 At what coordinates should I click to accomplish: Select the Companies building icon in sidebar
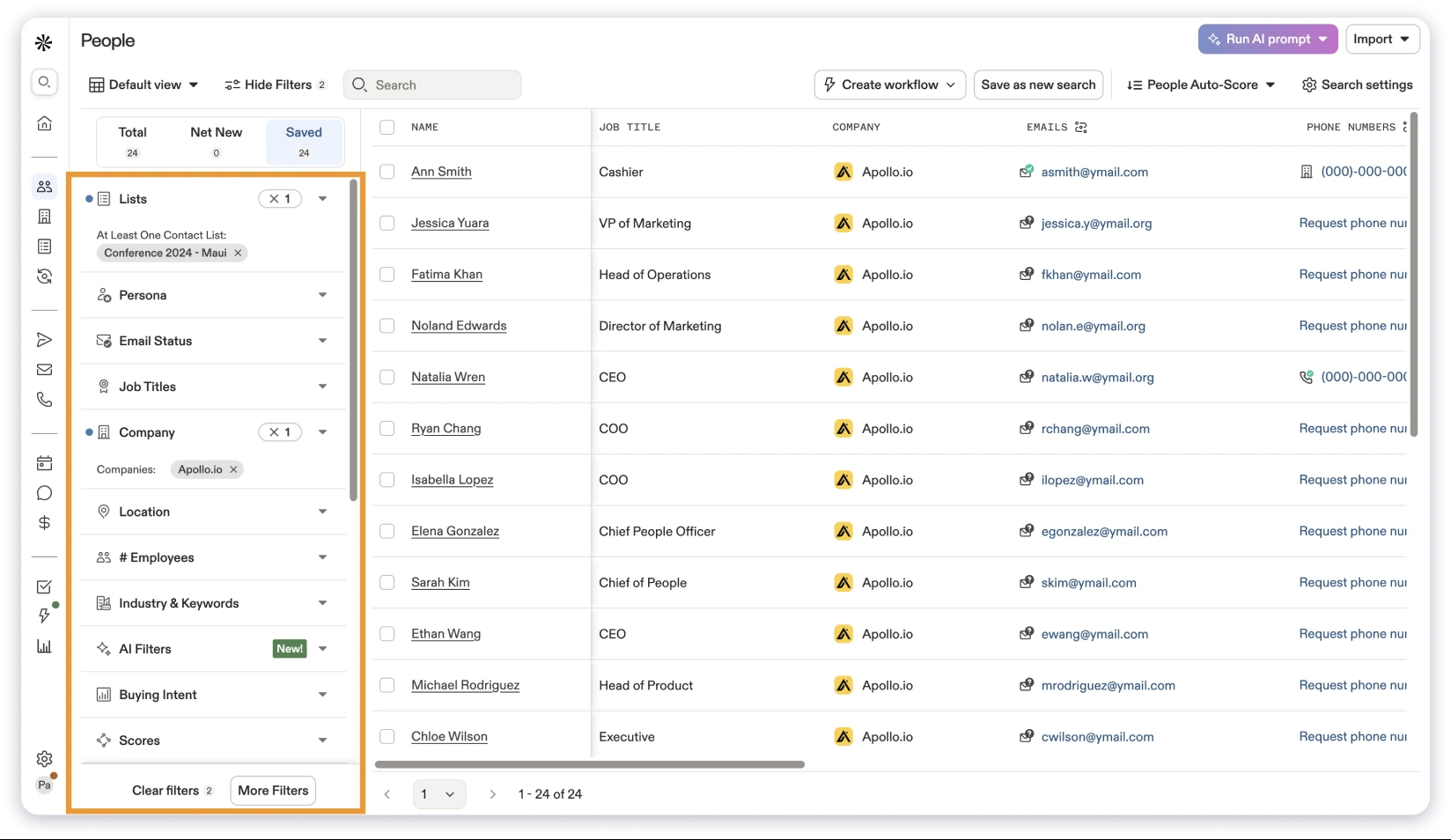click(44, 216)
